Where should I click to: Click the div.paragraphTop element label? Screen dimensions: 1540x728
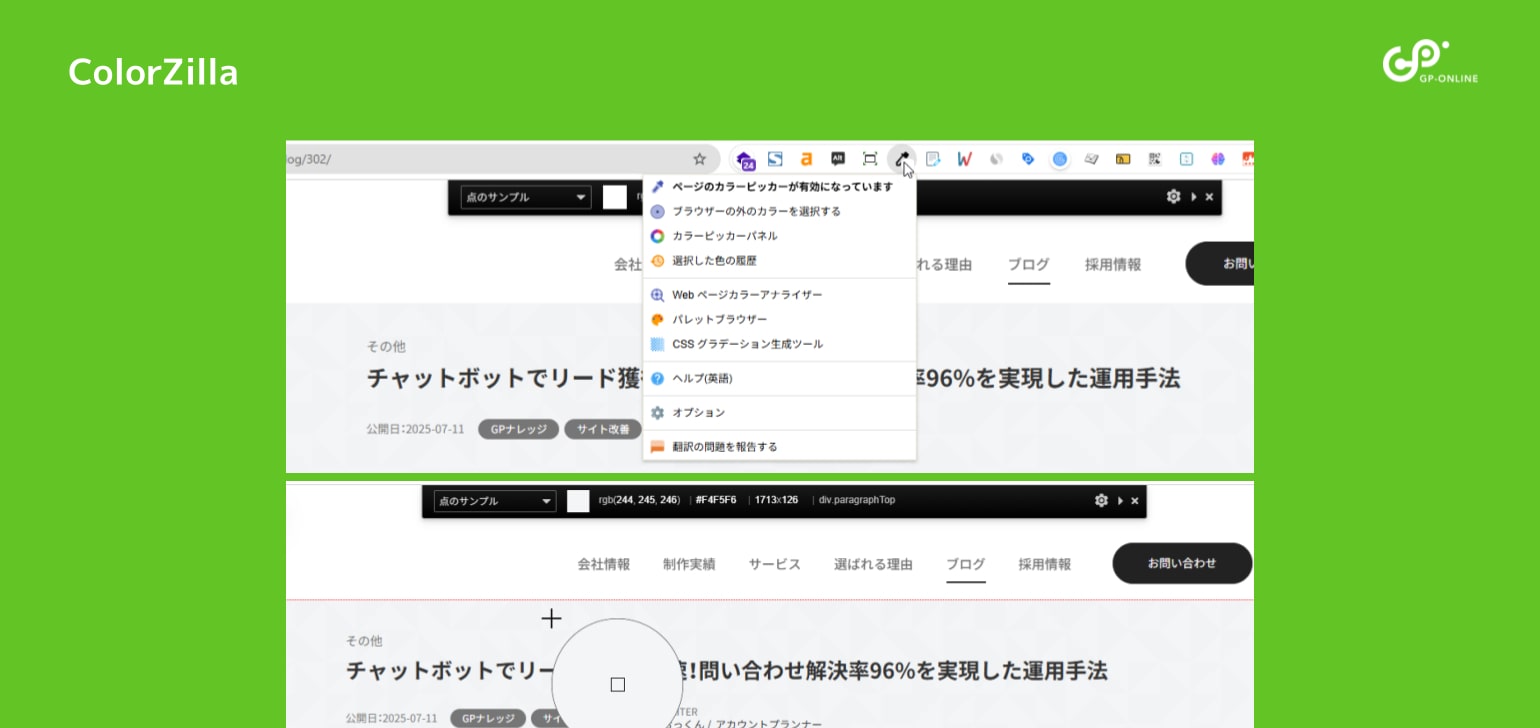click(856, 500)
